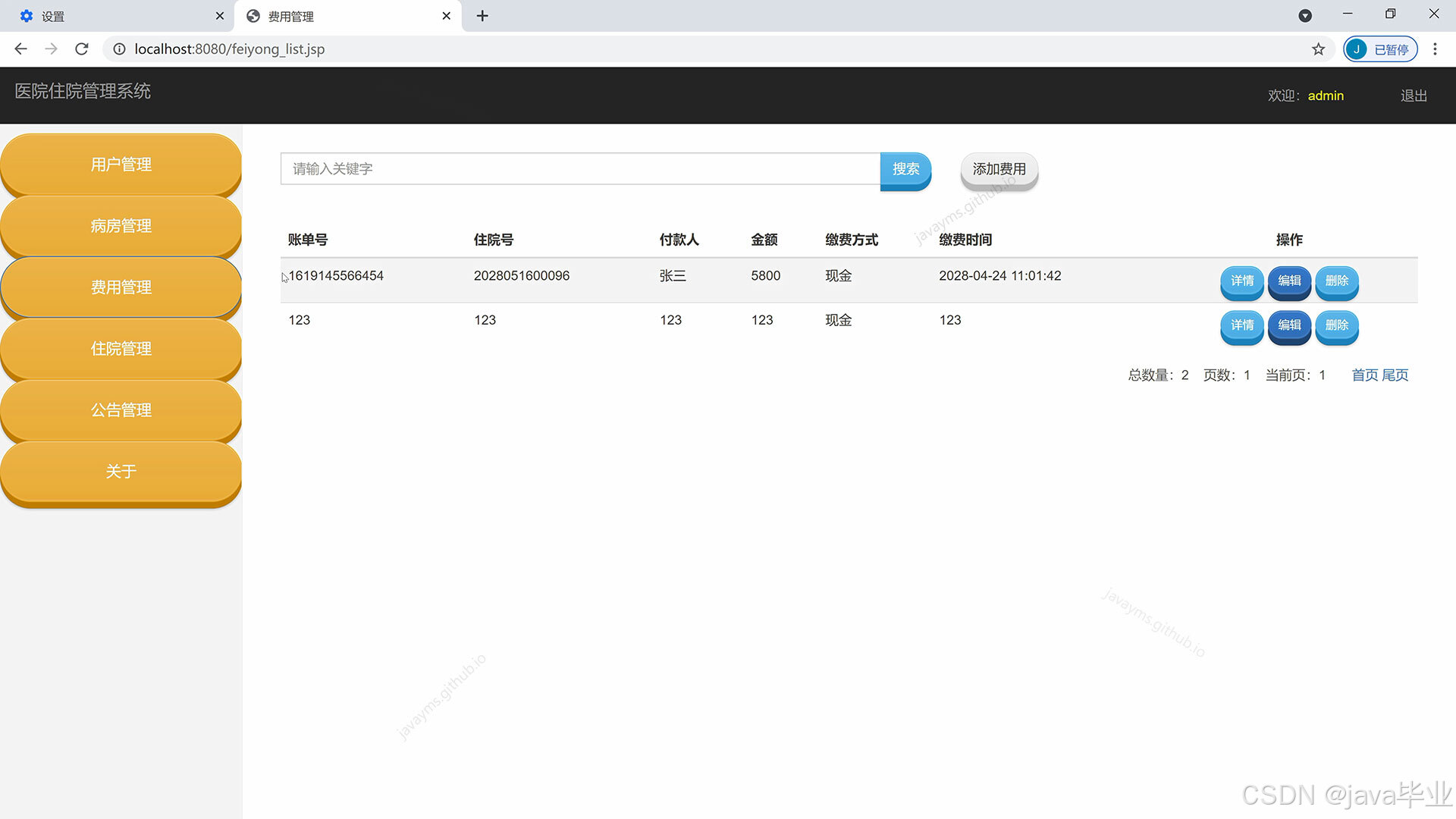1456x819 pixels.
Task: Open 公告管理 in the sidebar
Action: (x=121, y=410)
